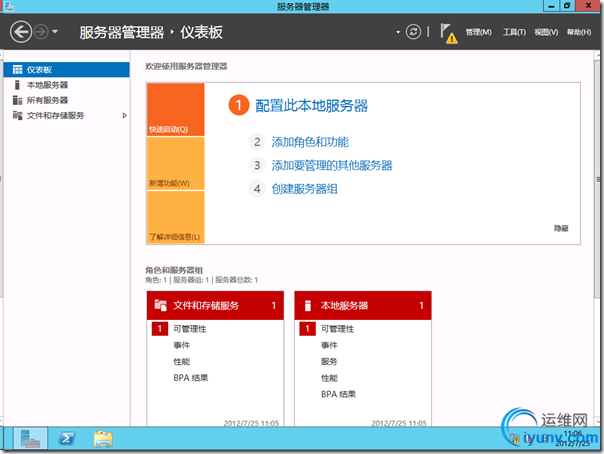Select the 了解详细信息(L) tile

click(176, 217)
